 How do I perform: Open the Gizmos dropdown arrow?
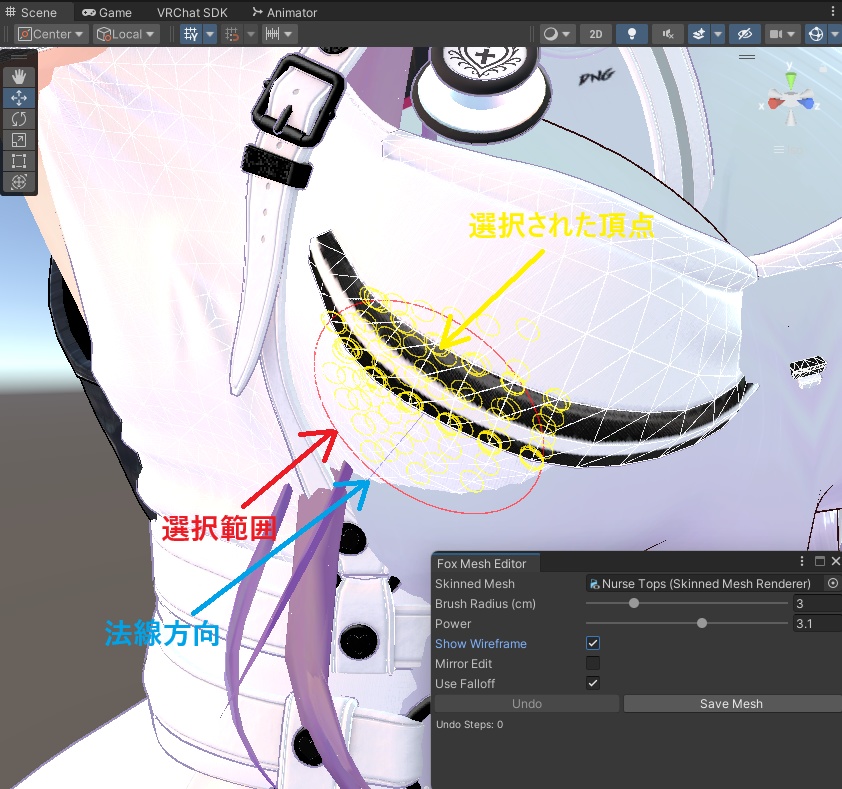833,33
